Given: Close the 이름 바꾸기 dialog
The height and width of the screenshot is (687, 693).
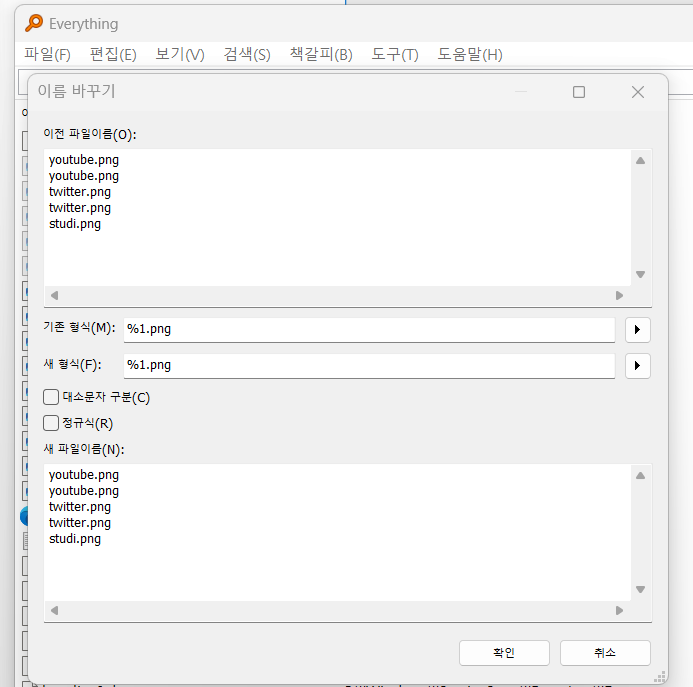Looking at the screenshot, I should point(638,92).
